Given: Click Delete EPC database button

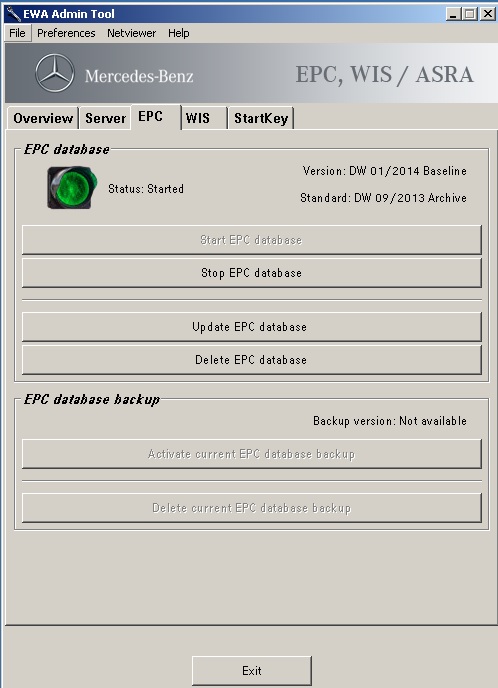Looking at the screenshot, I should click(x=252, y=360).
